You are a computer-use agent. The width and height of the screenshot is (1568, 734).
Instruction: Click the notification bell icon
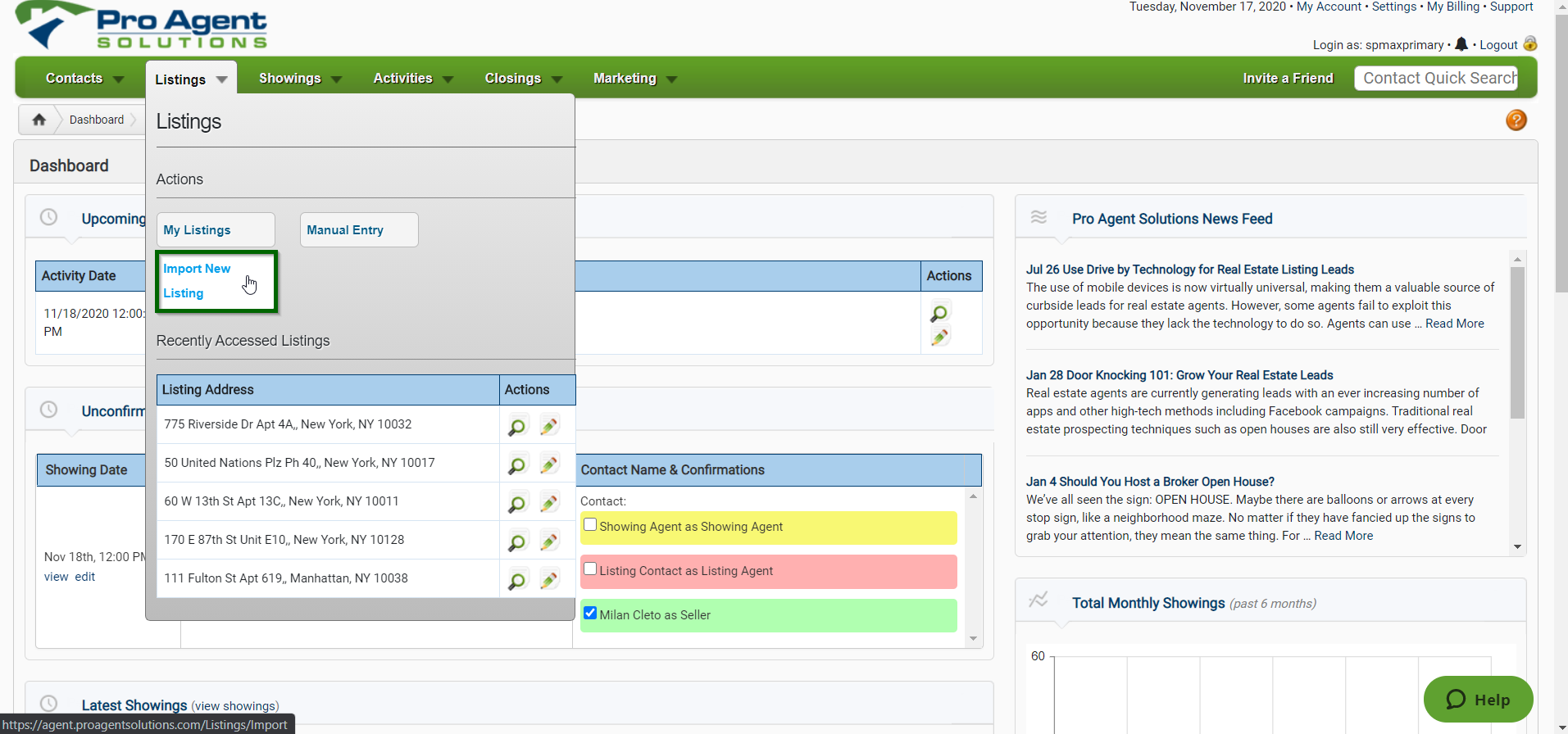point(1461,44)
